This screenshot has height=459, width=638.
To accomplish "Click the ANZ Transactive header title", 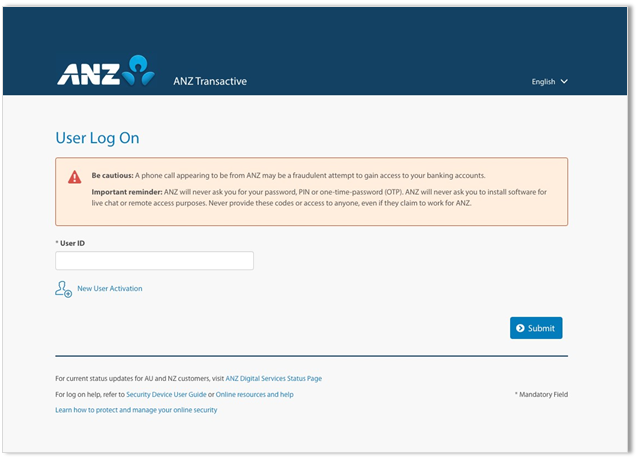I will [210, 81].
